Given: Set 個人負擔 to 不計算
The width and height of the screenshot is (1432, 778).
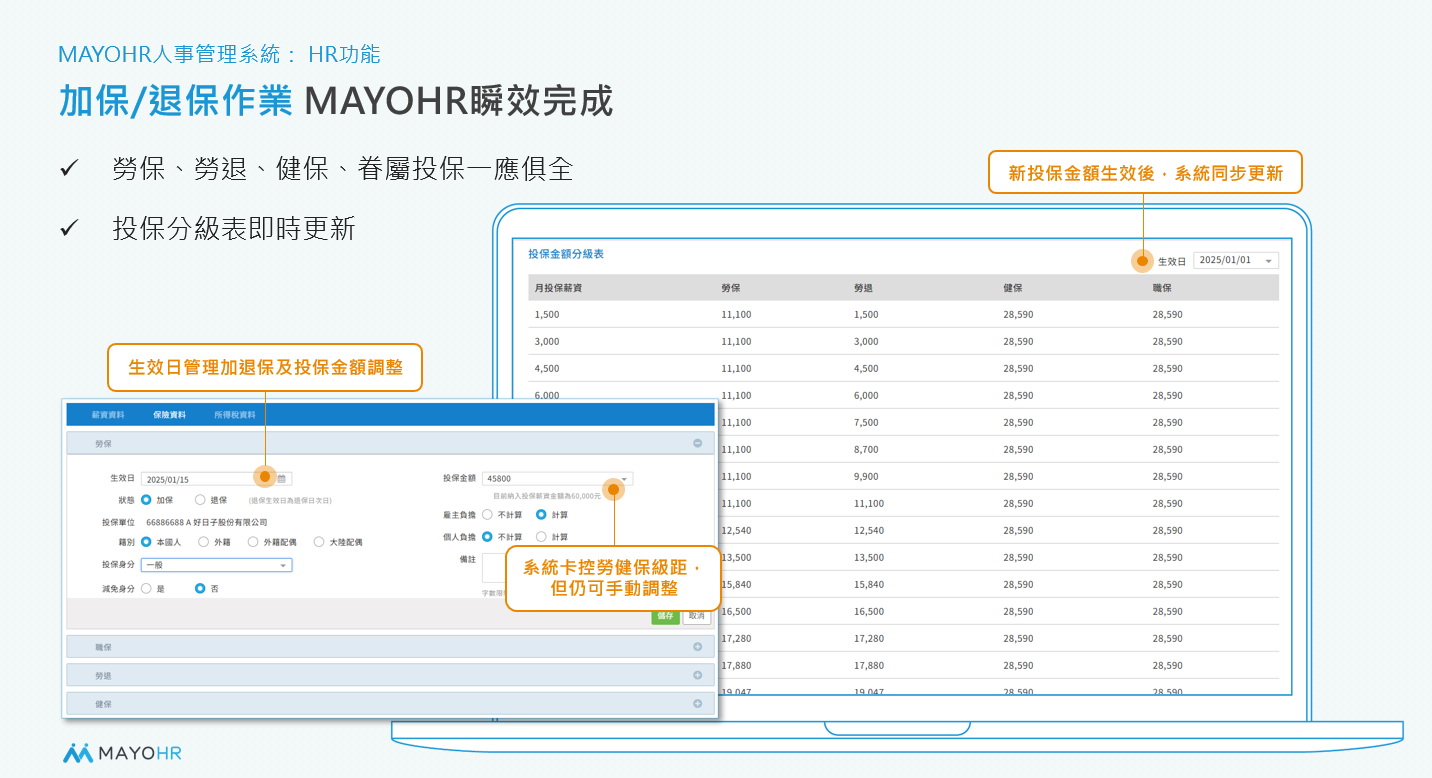Looking at the screenshot, I should (487, 537).
